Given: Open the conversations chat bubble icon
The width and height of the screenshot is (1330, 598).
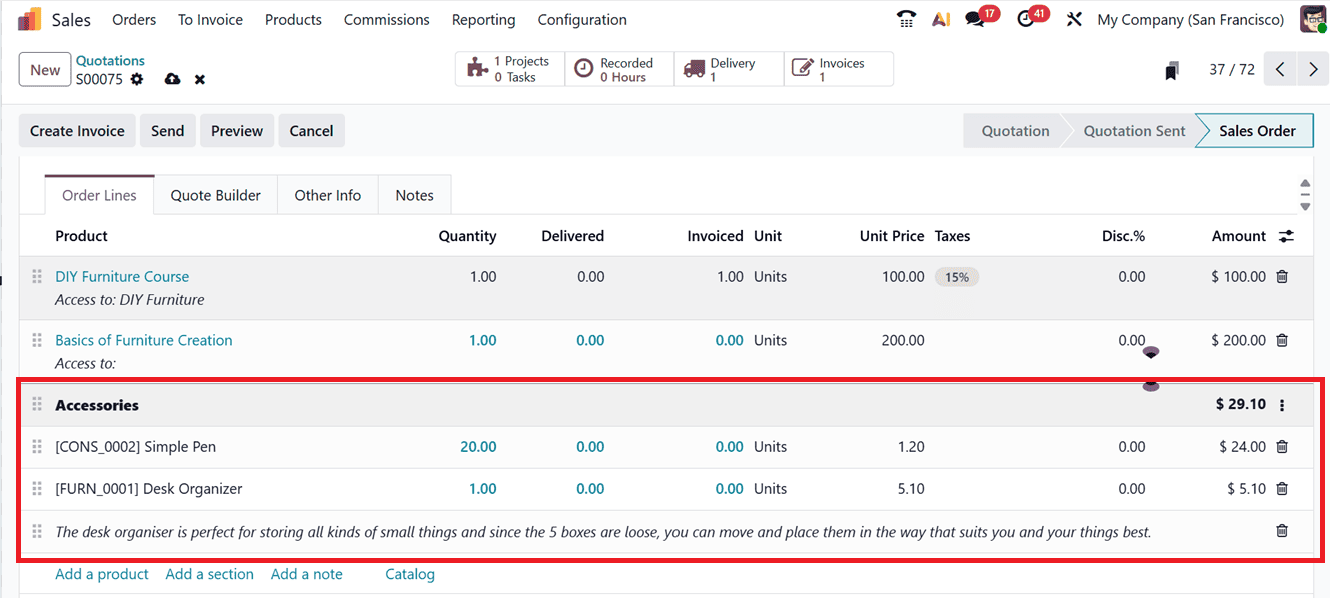Looking at the screenshot, I should [973, 18].
